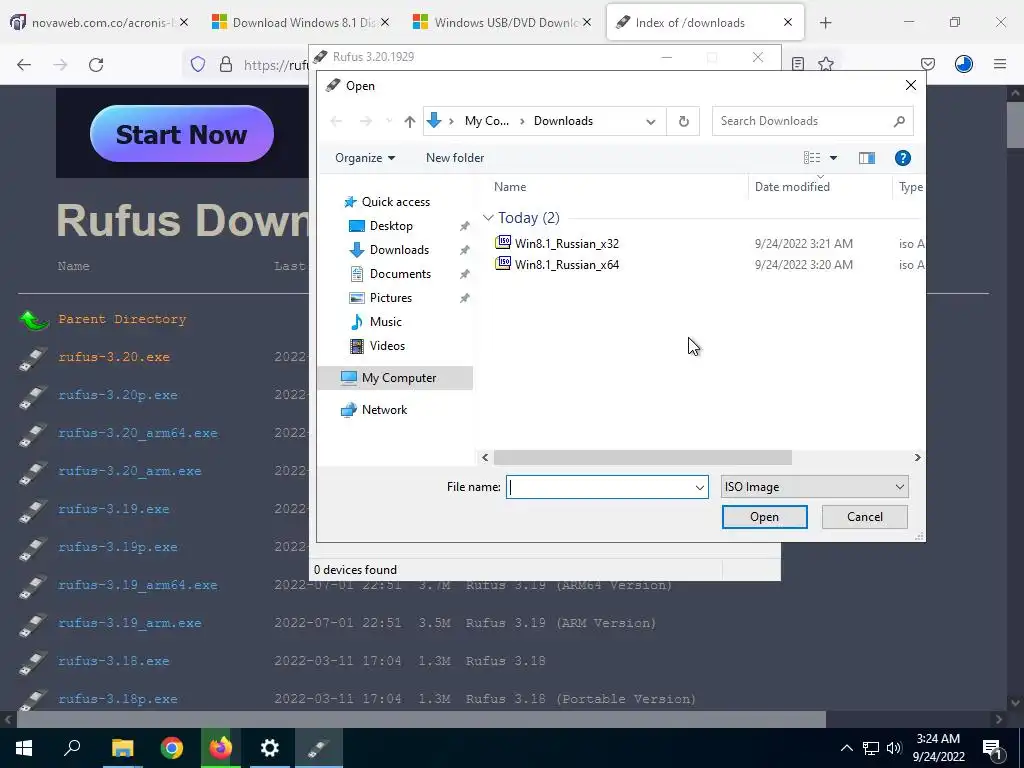Open Downloads in Quick access sidebar
This screenshot has width=1024, height=768.
(x=399, y=250)
